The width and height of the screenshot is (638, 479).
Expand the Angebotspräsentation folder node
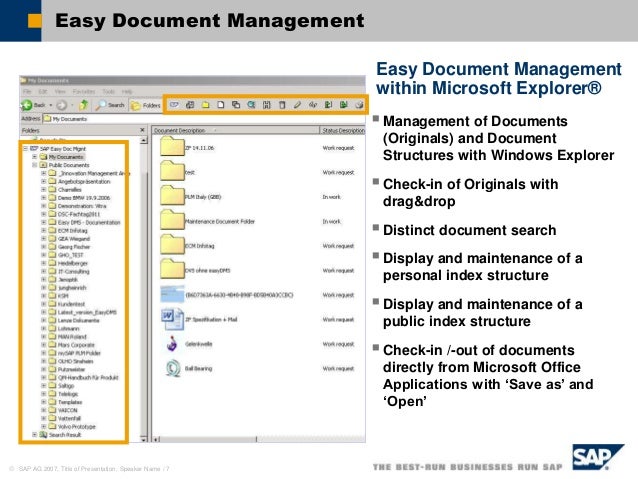click(44, 181)
